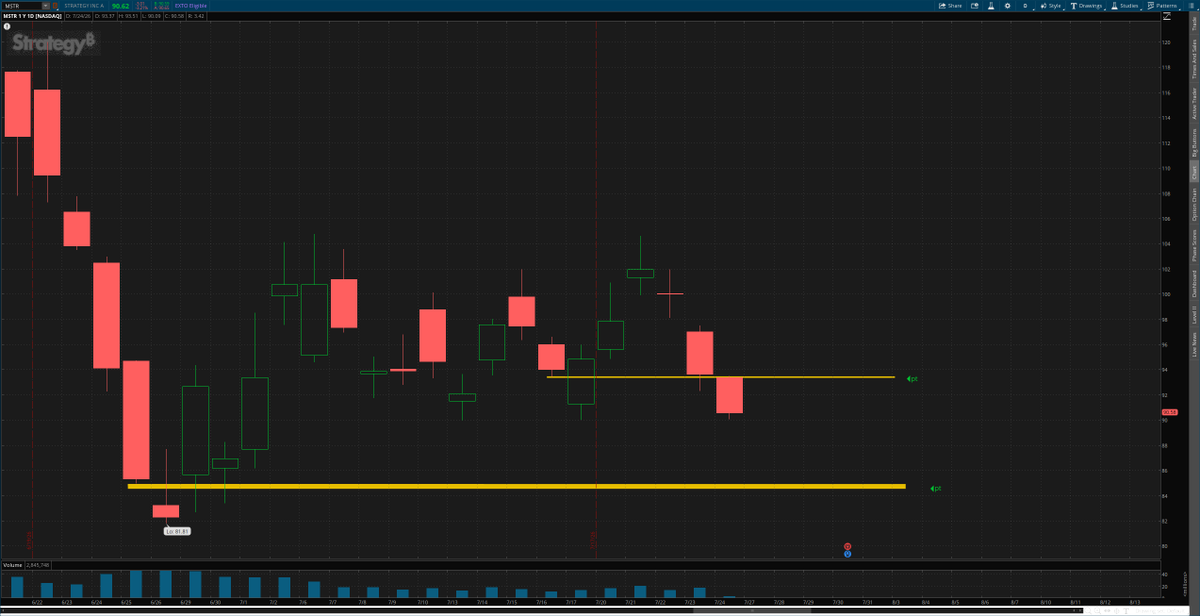
Task: Open the drawing count "0" dropdown
Action: click(x=1027, y=5)
